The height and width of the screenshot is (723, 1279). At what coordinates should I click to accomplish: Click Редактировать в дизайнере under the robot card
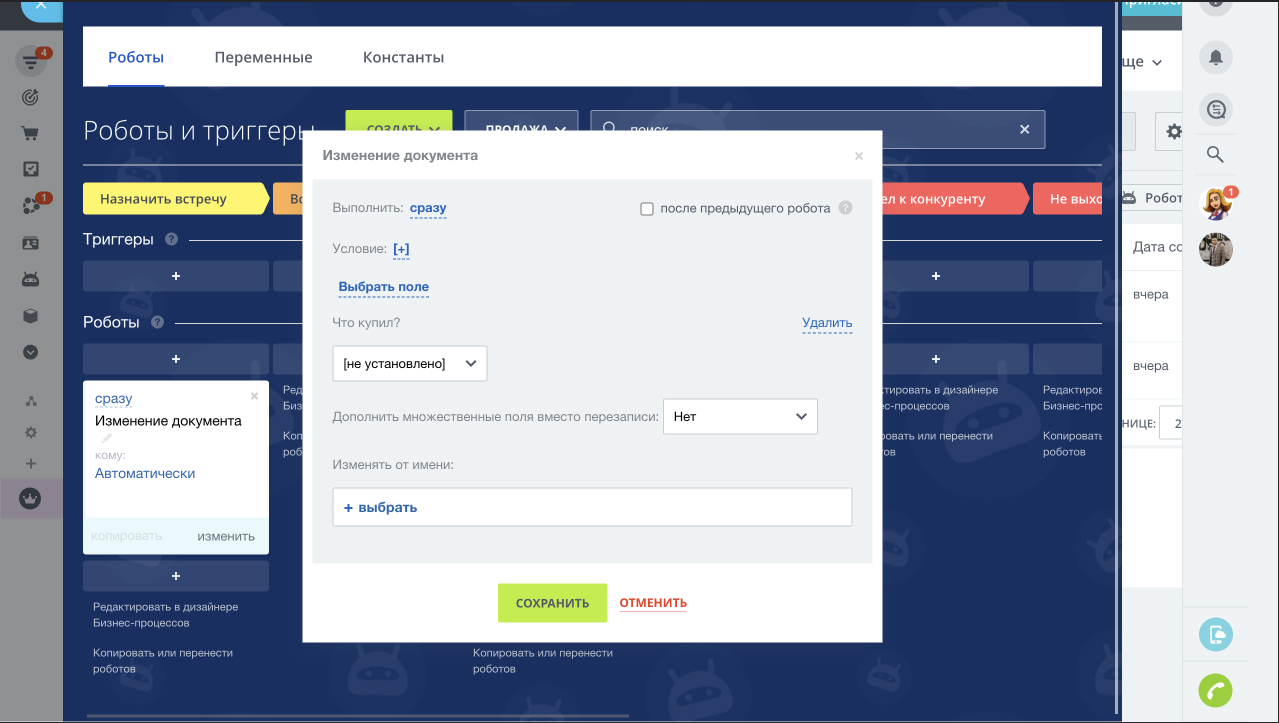[x=166, y=614]
